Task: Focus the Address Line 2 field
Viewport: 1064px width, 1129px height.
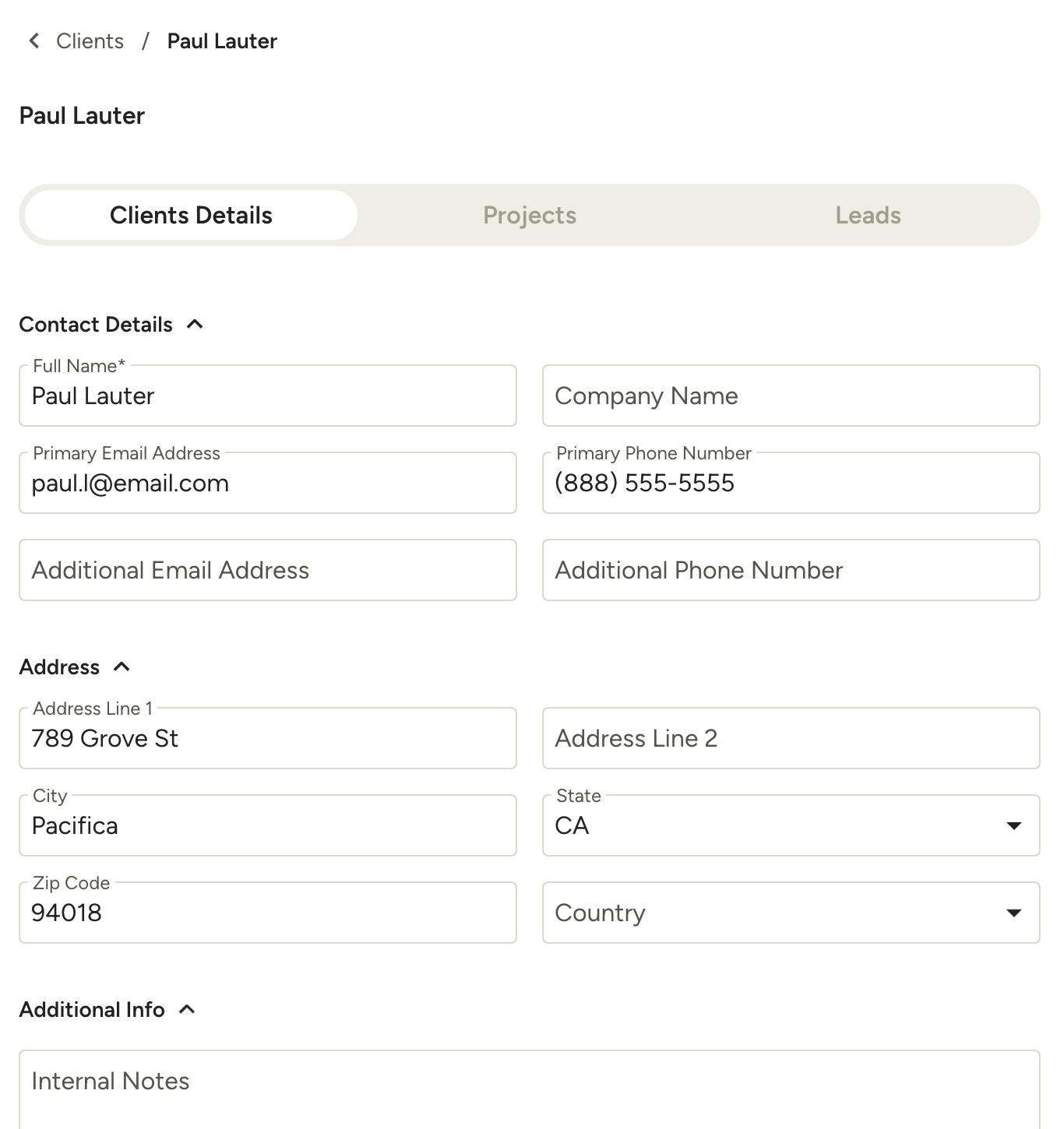Action: point(791,739)
